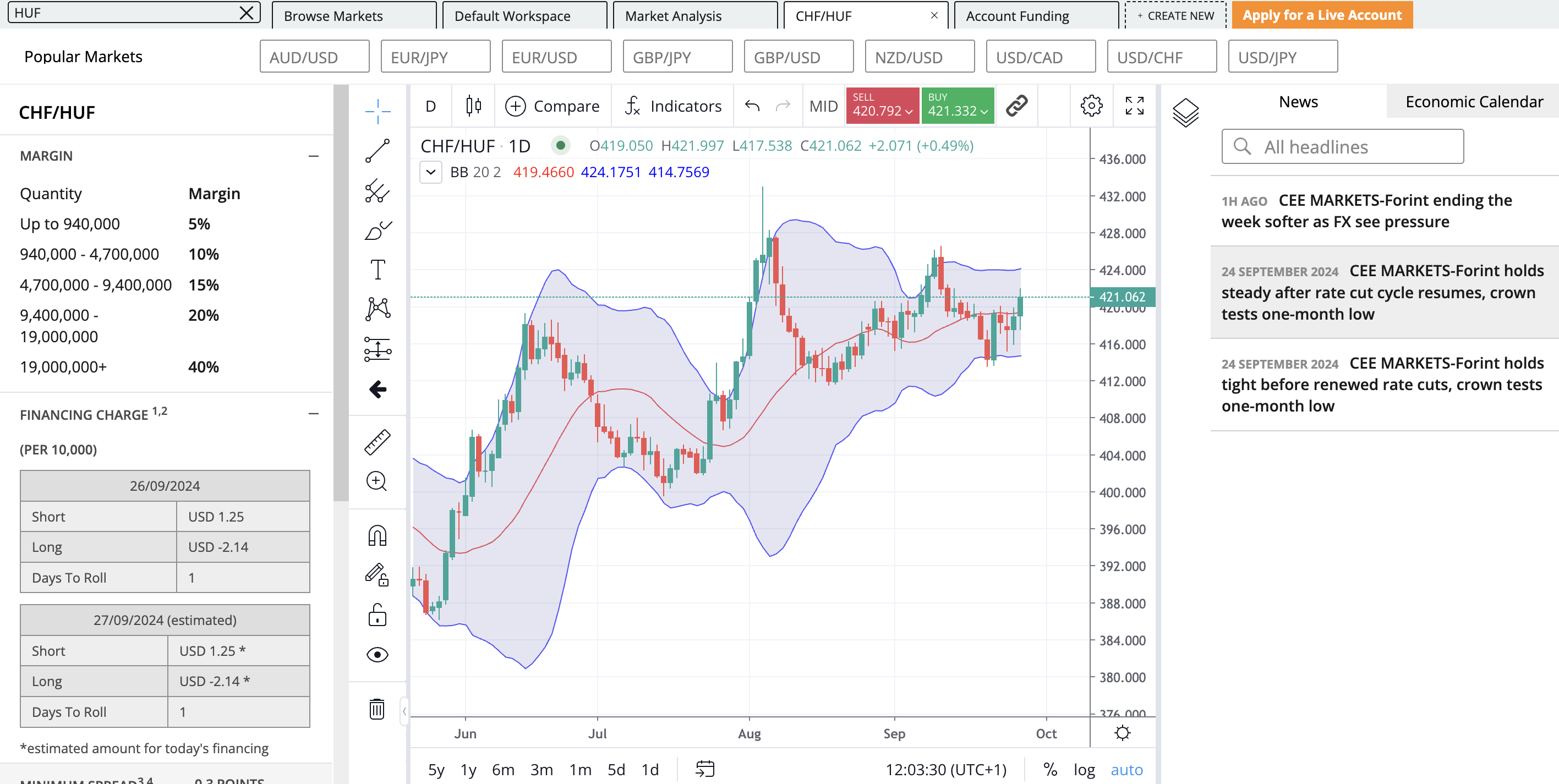The width and height of the screenshot is (1559, 784).
Task: Select the text annotation tool
Action: (x=378, y=270)
